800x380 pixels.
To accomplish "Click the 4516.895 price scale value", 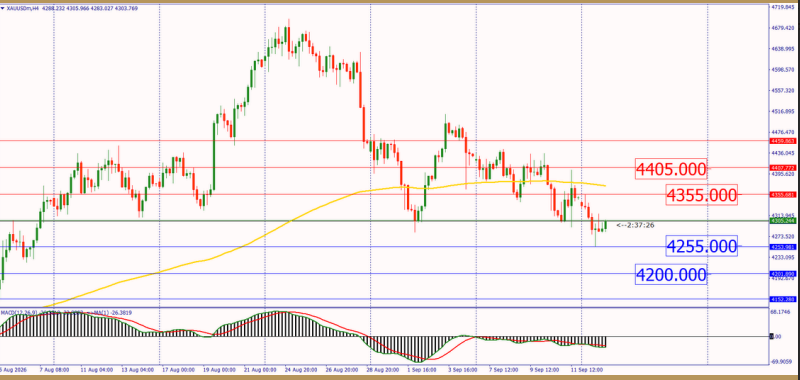I will 783,111.
